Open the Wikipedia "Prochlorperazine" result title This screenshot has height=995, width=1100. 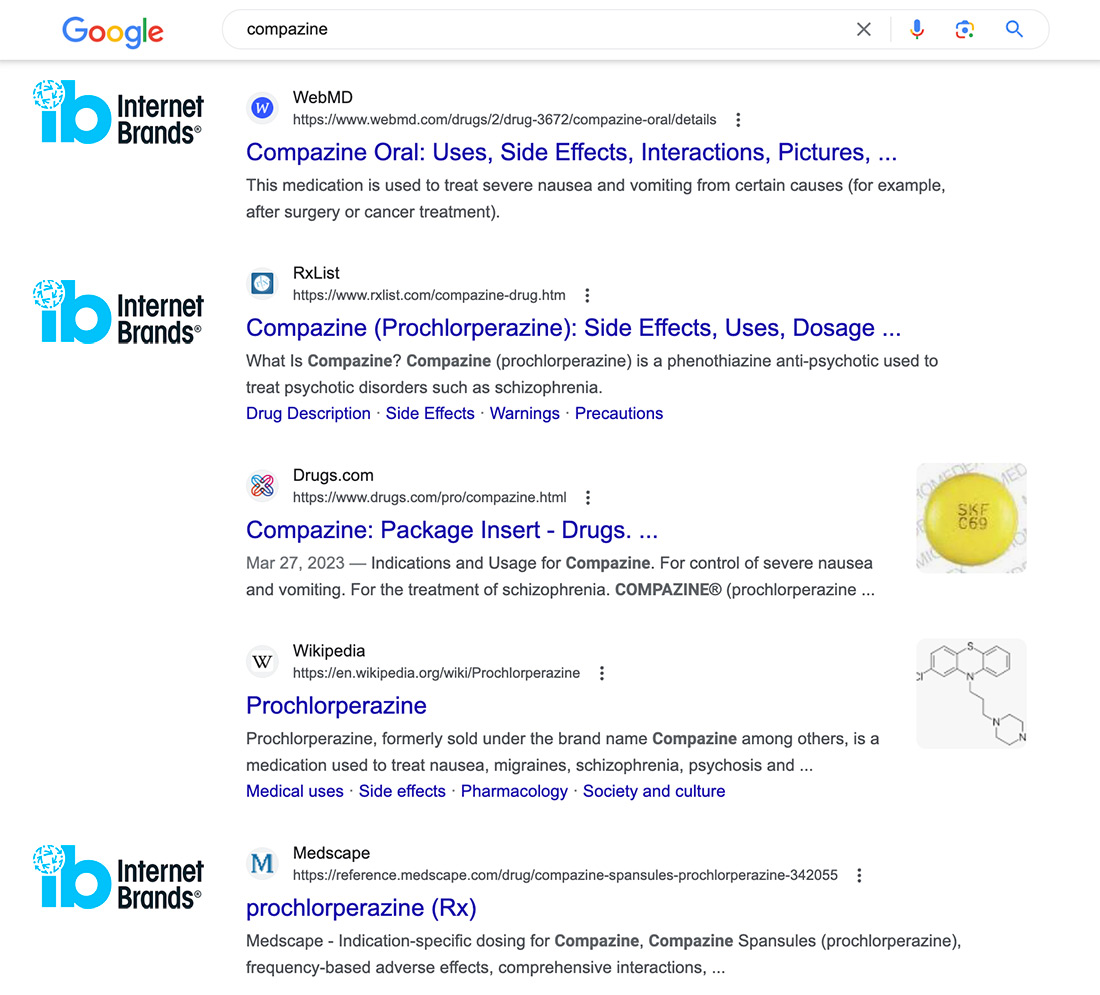[336, 705]
